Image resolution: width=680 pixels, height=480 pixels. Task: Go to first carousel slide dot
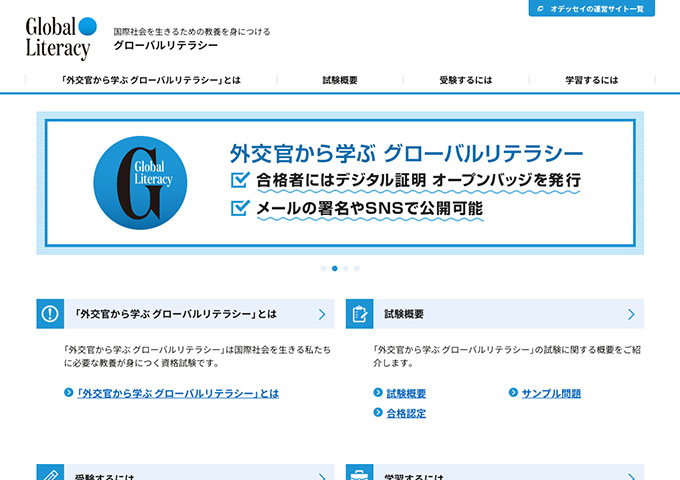[x=324, y=268]
